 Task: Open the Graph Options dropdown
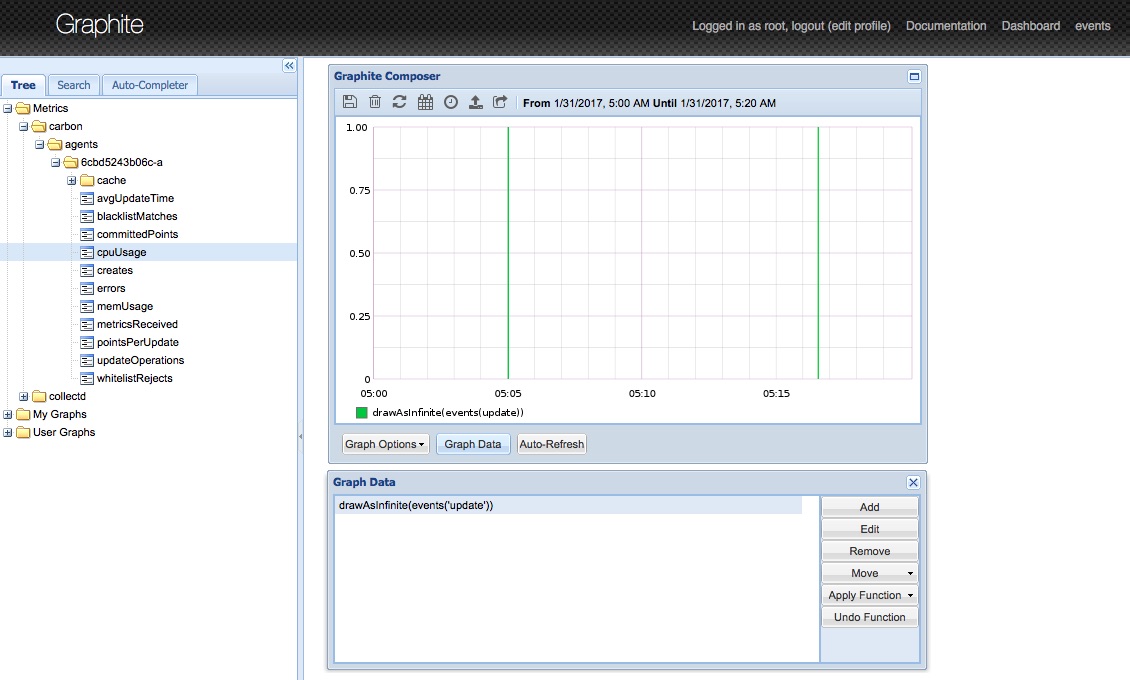pos(385,444)
